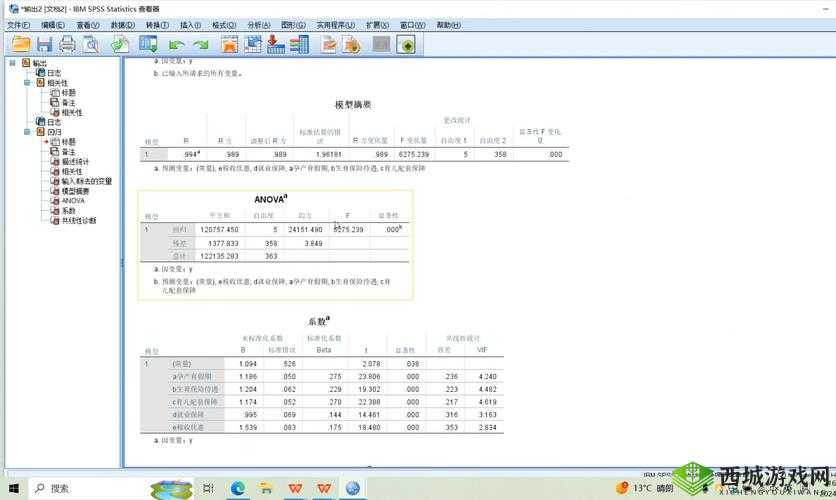Open the 分析(A) menu
The height and width of the screenshot is (500, 836).
pyautogui.click(x=258, y=24)
